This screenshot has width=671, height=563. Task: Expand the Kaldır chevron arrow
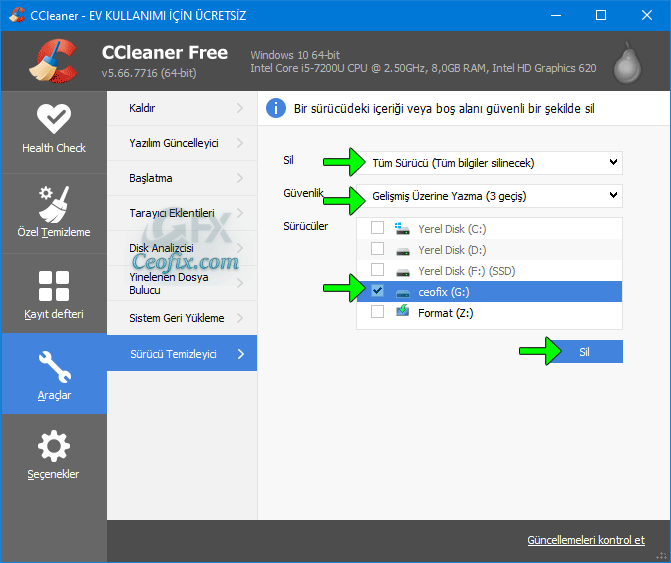pyautogui.click(x=240, y=108)
